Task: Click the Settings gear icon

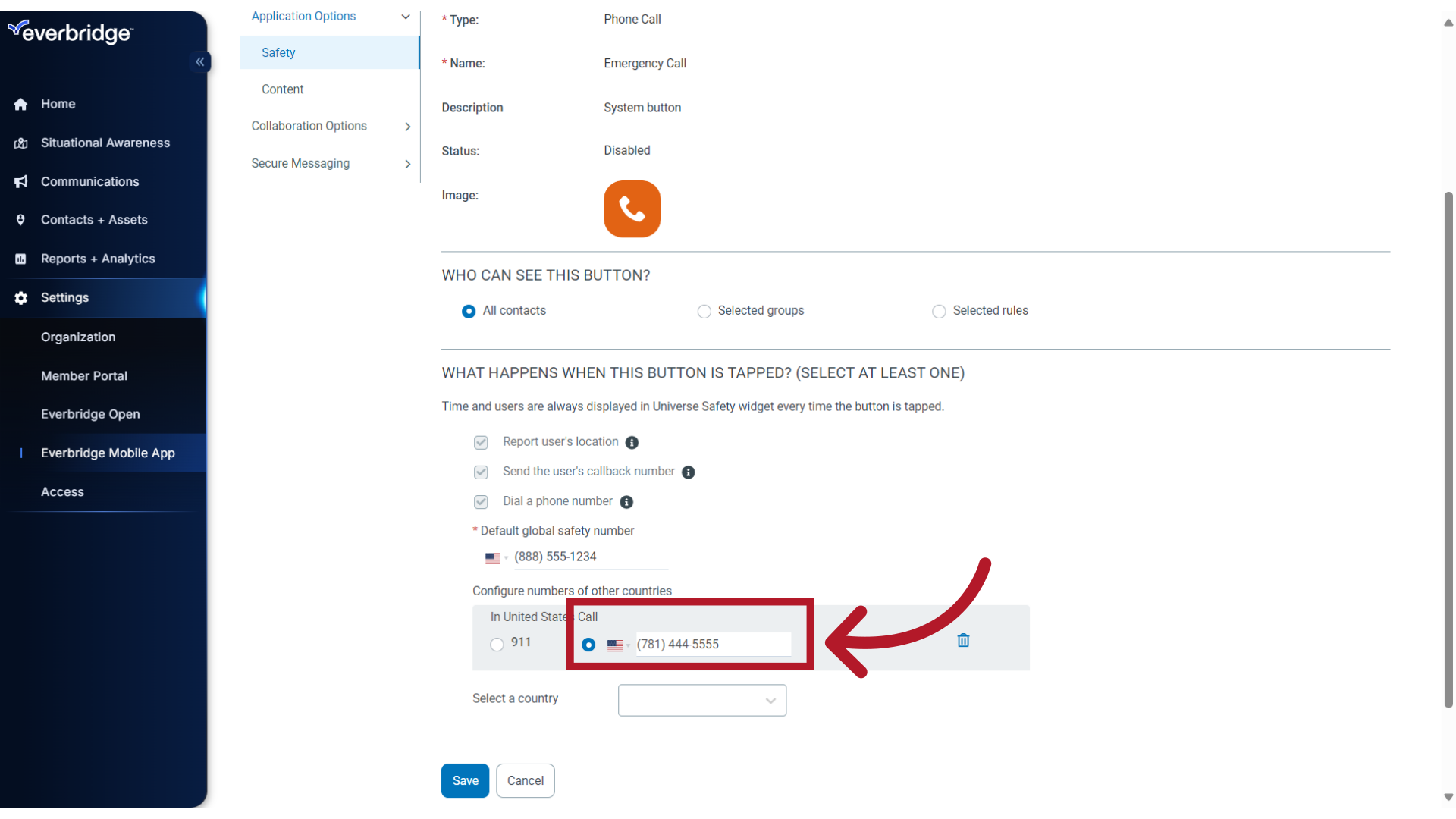Action: point(20,297)
